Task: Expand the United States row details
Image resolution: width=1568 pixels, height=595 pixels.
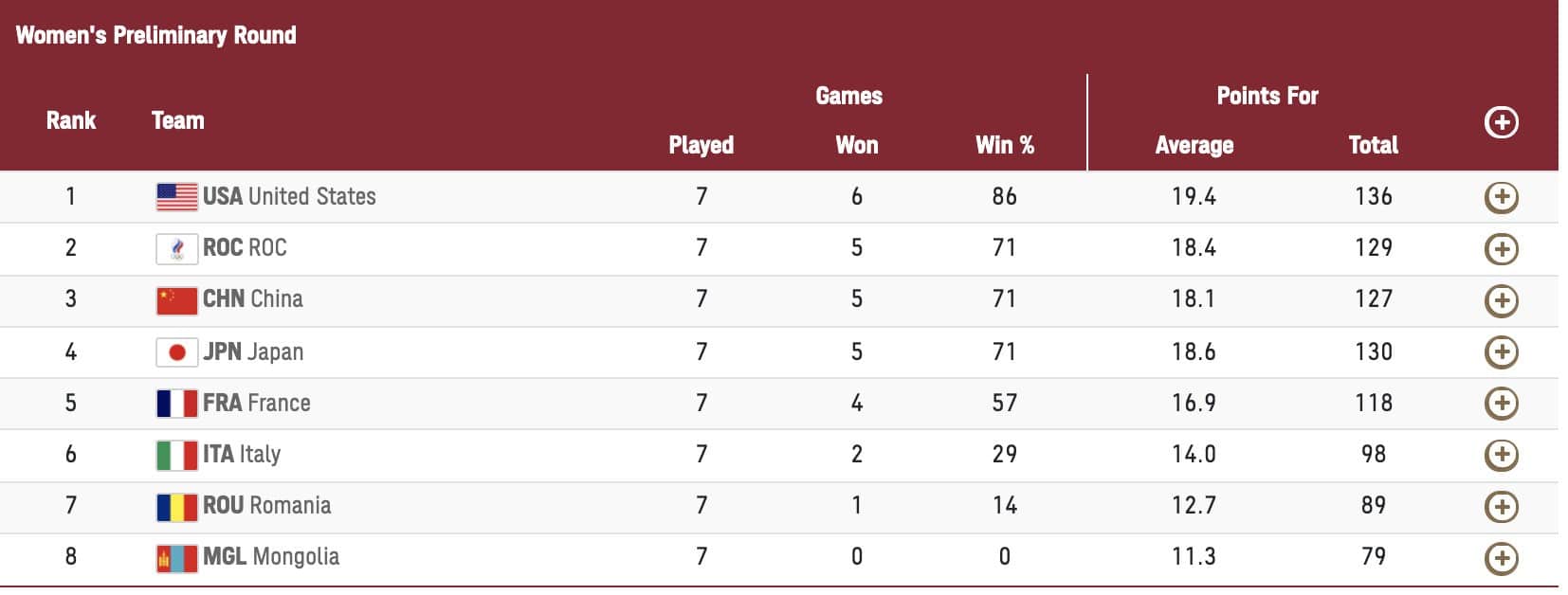Action: [x=1501, y=197]
